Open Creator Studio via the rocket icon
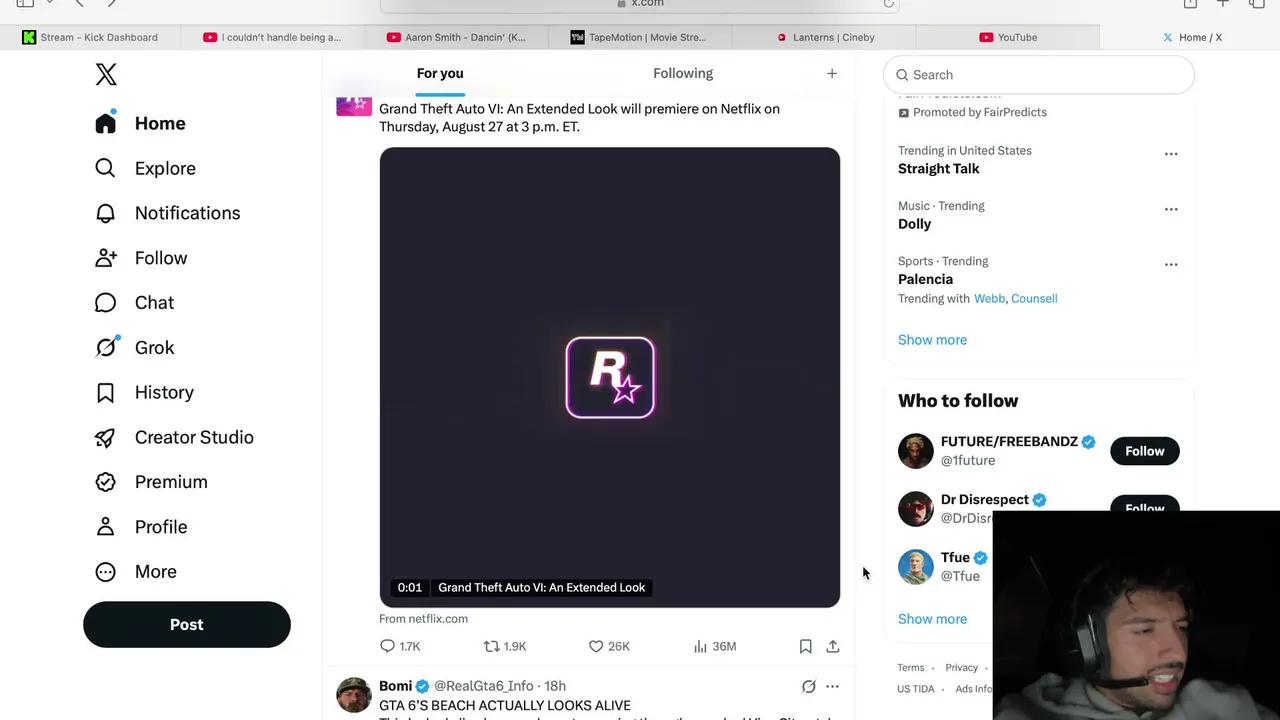The width and height of the screenshot is (1280, 720). pyautogui.click(x=105, y=437)
